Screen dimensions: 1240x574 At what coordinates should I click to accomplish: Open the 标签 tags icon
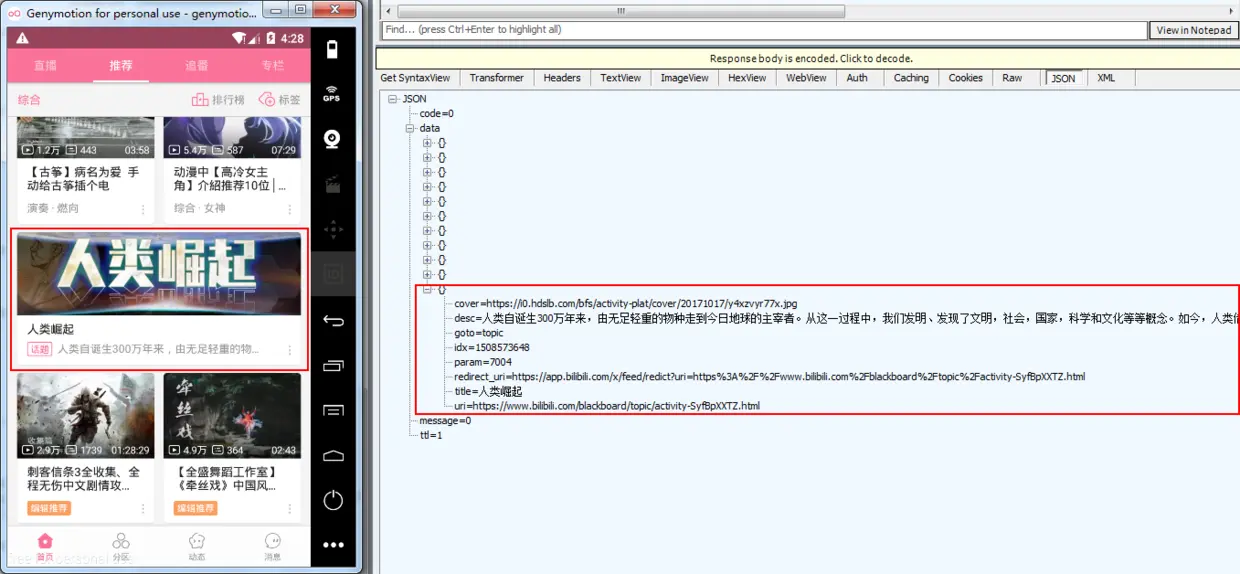point(267,100)
